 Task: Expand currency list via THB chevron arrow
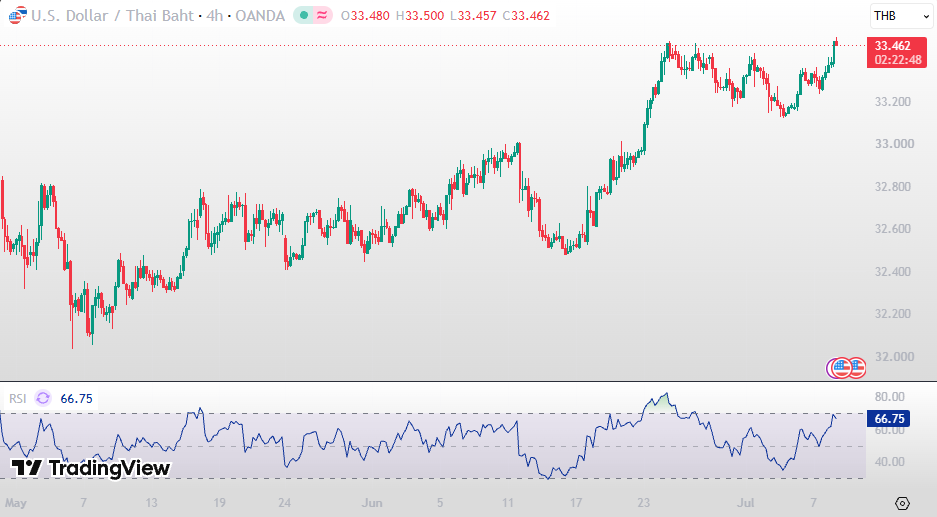pyautogui.click(x=926, y=17)
